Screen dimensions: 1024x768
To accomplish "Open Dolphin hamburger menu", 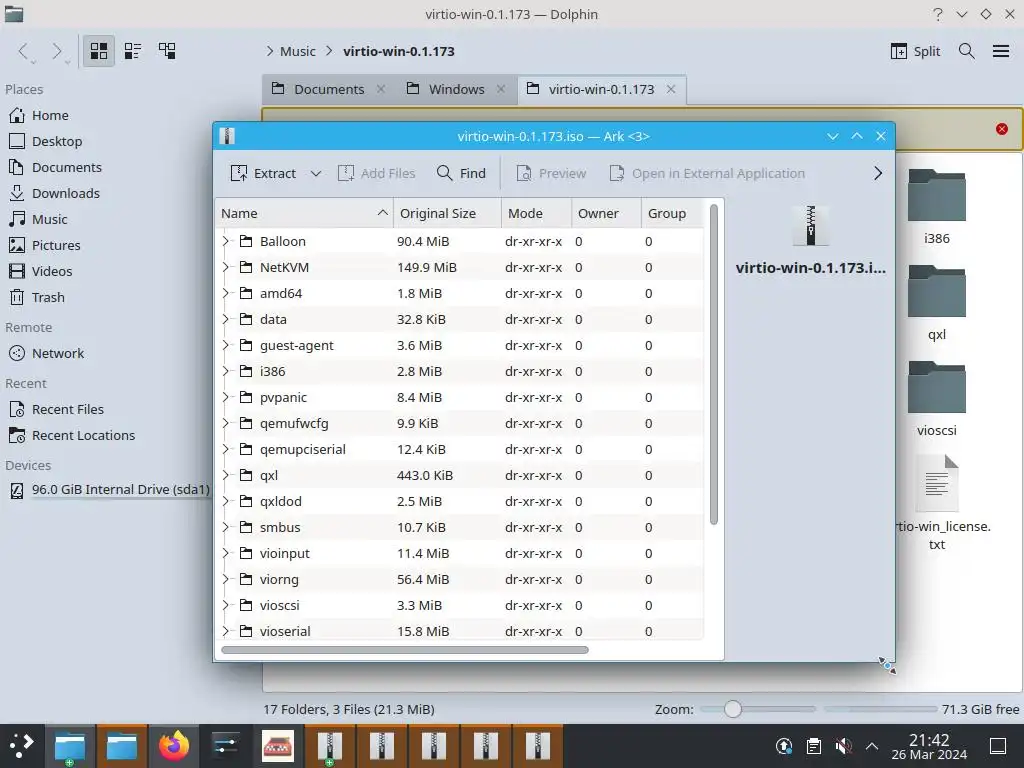I will pyautogui.click(x=1001, y=51).
